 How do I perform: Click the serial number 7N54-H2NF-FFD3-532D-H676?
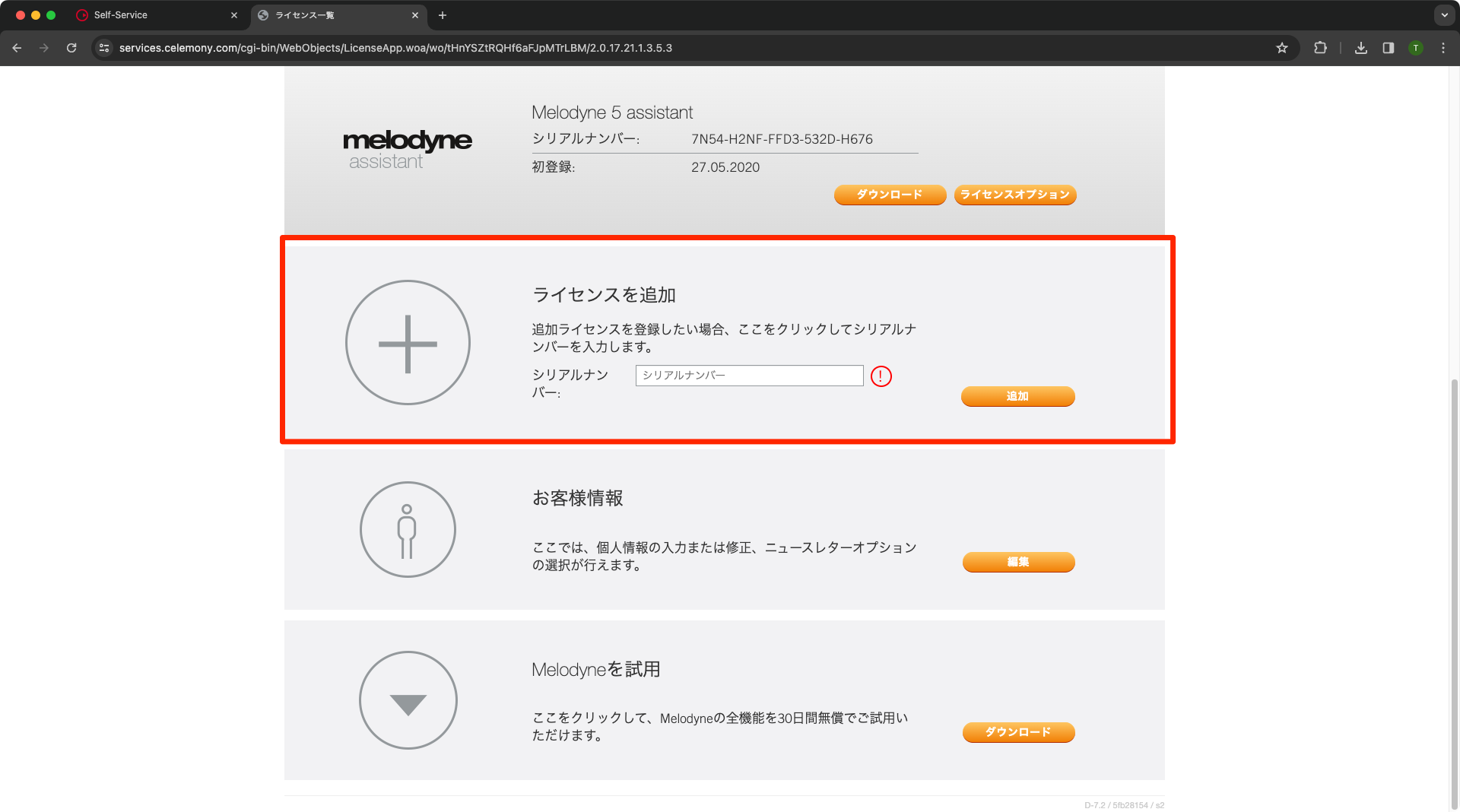(x=782, y=139)
